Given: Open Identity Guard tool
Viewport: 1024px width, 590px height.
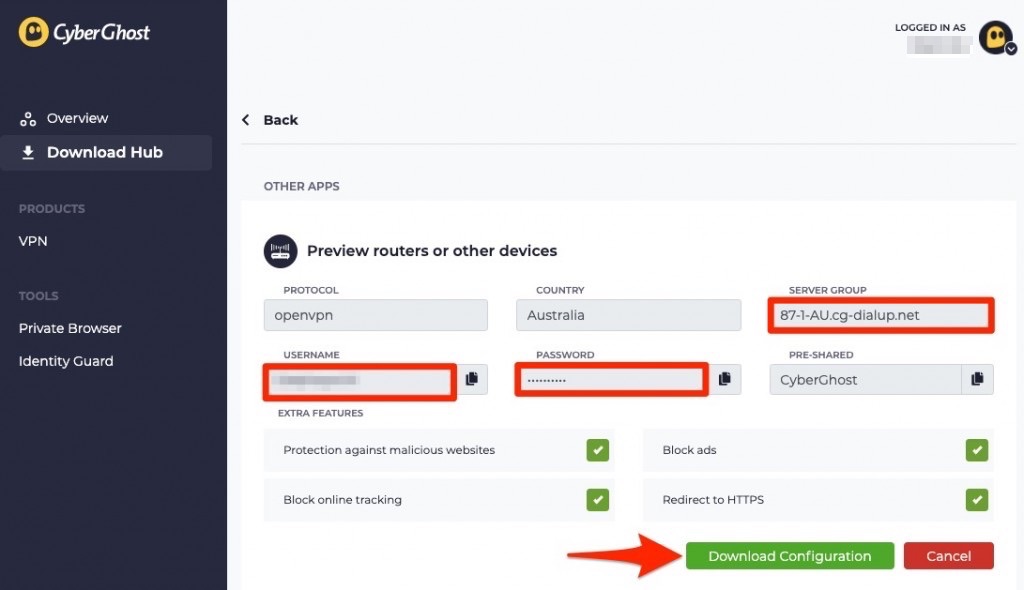Looking at the screenshot, I should 66,361.
